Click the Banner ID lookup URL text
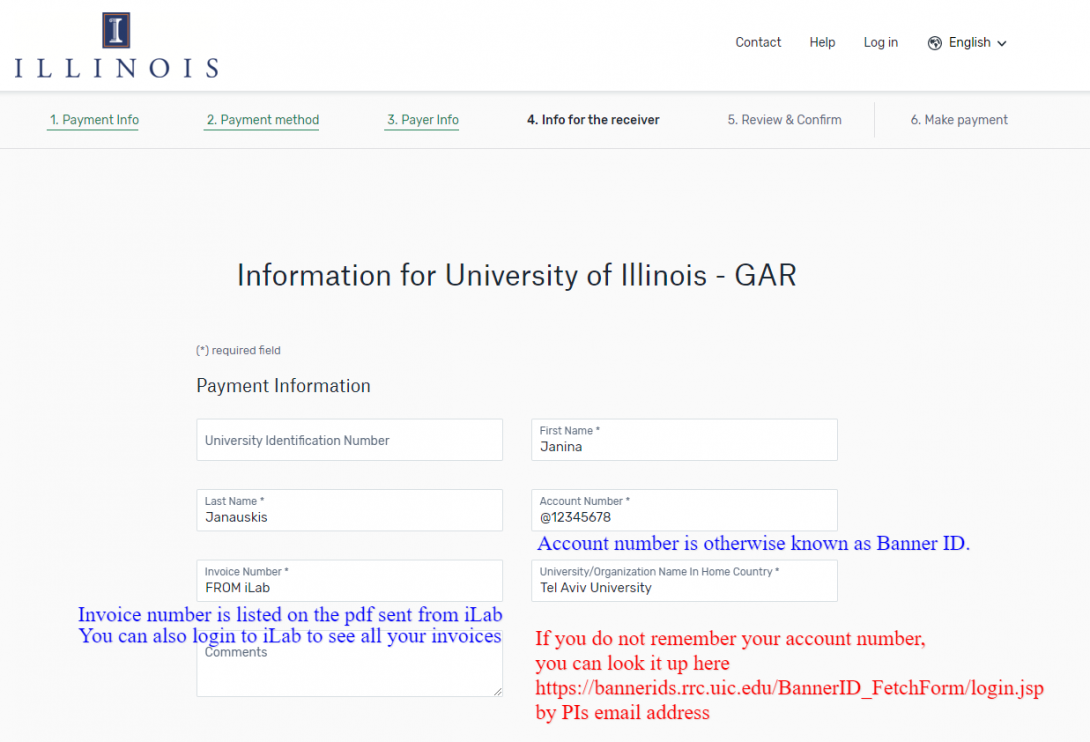Viewport: 1090px width, 742px height. 790,688
